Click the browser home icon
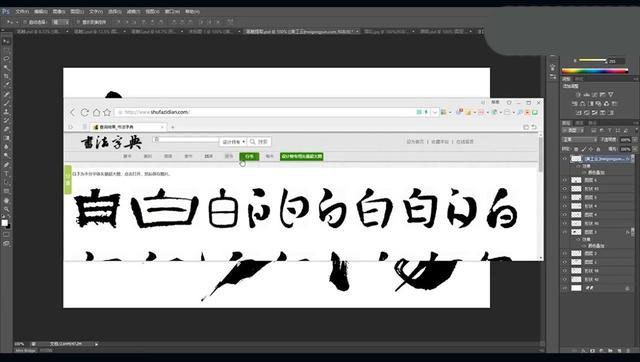 click(96, 112)
